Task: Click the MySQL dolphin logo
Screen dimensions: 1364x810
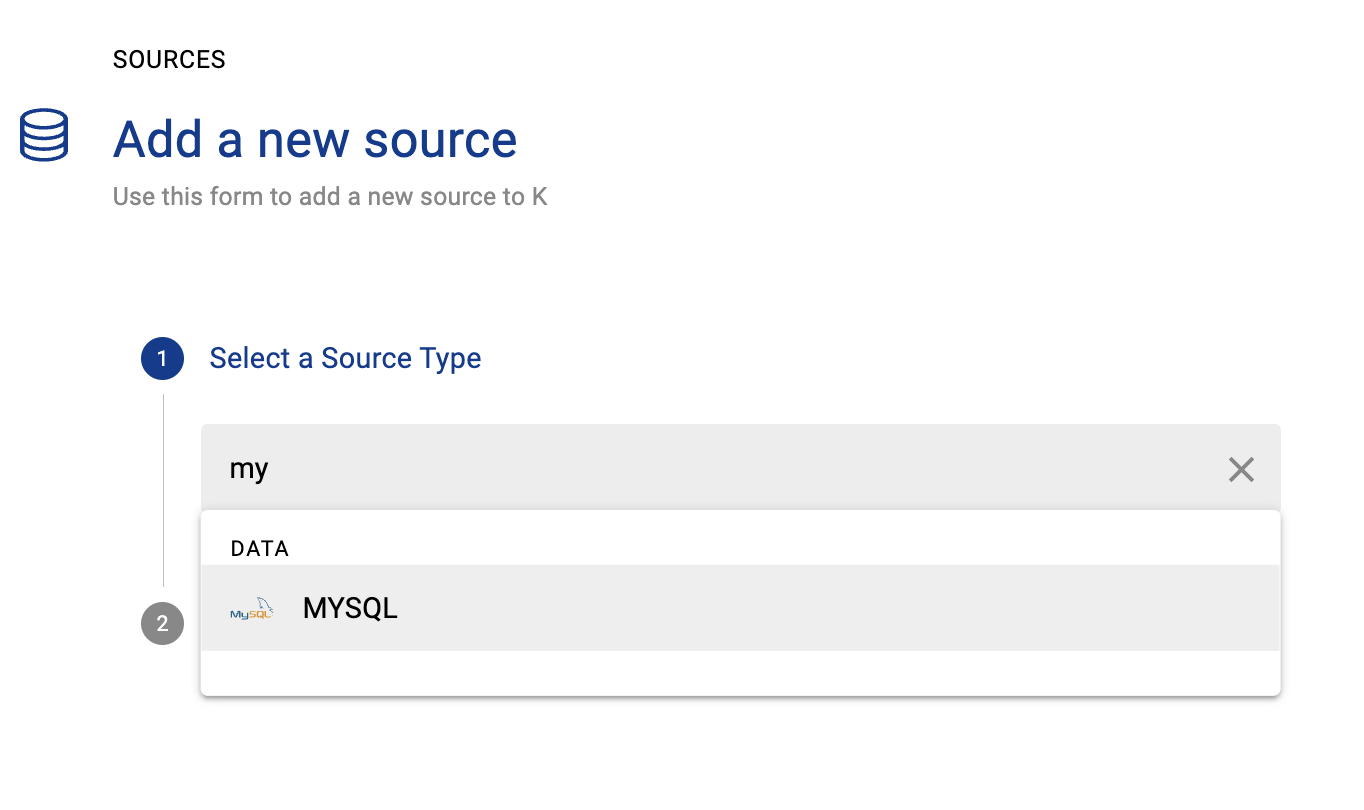Action: click(x=251, y=609)
